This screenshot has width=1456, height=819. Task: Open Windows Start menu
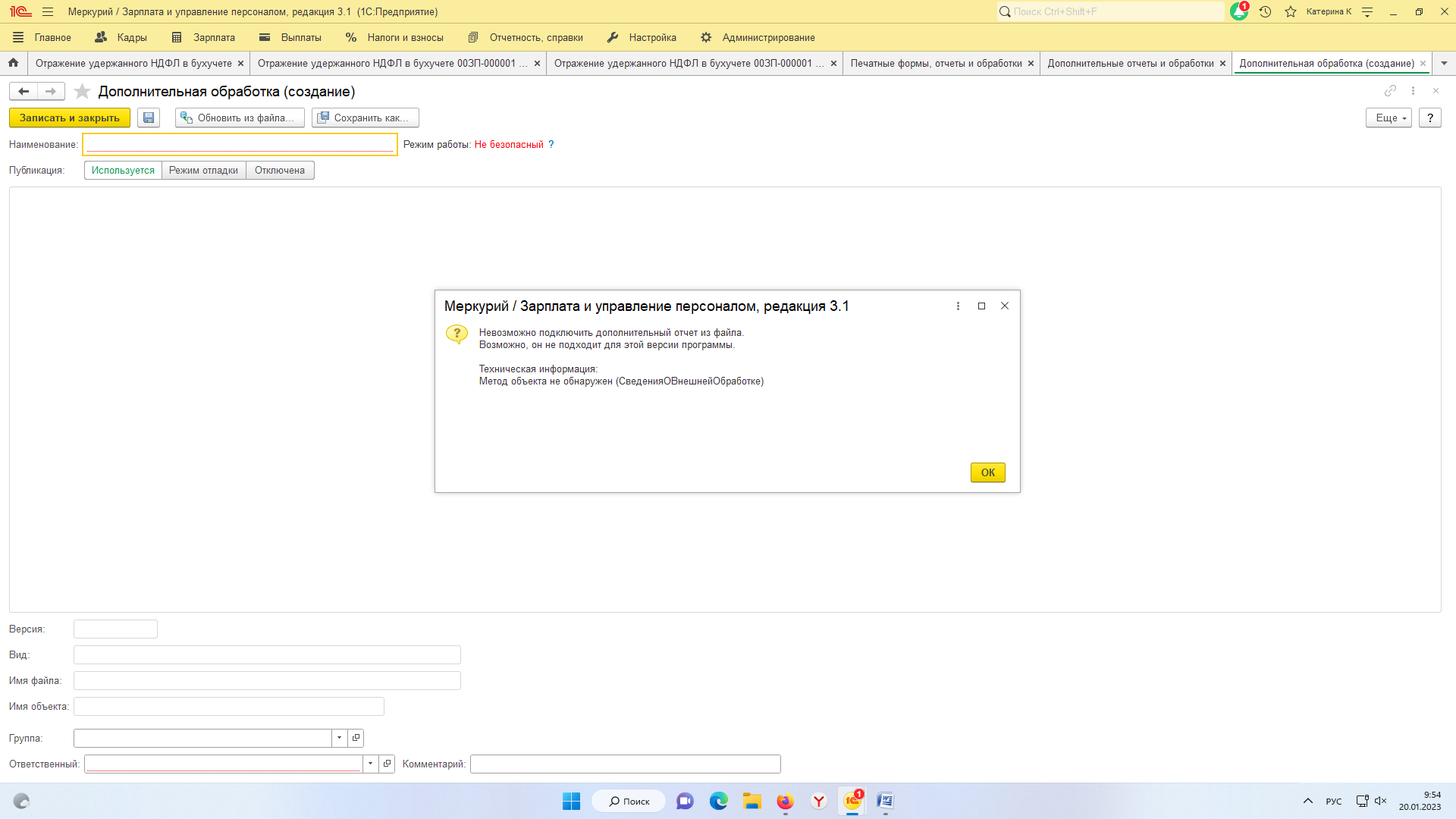point(571,801)
